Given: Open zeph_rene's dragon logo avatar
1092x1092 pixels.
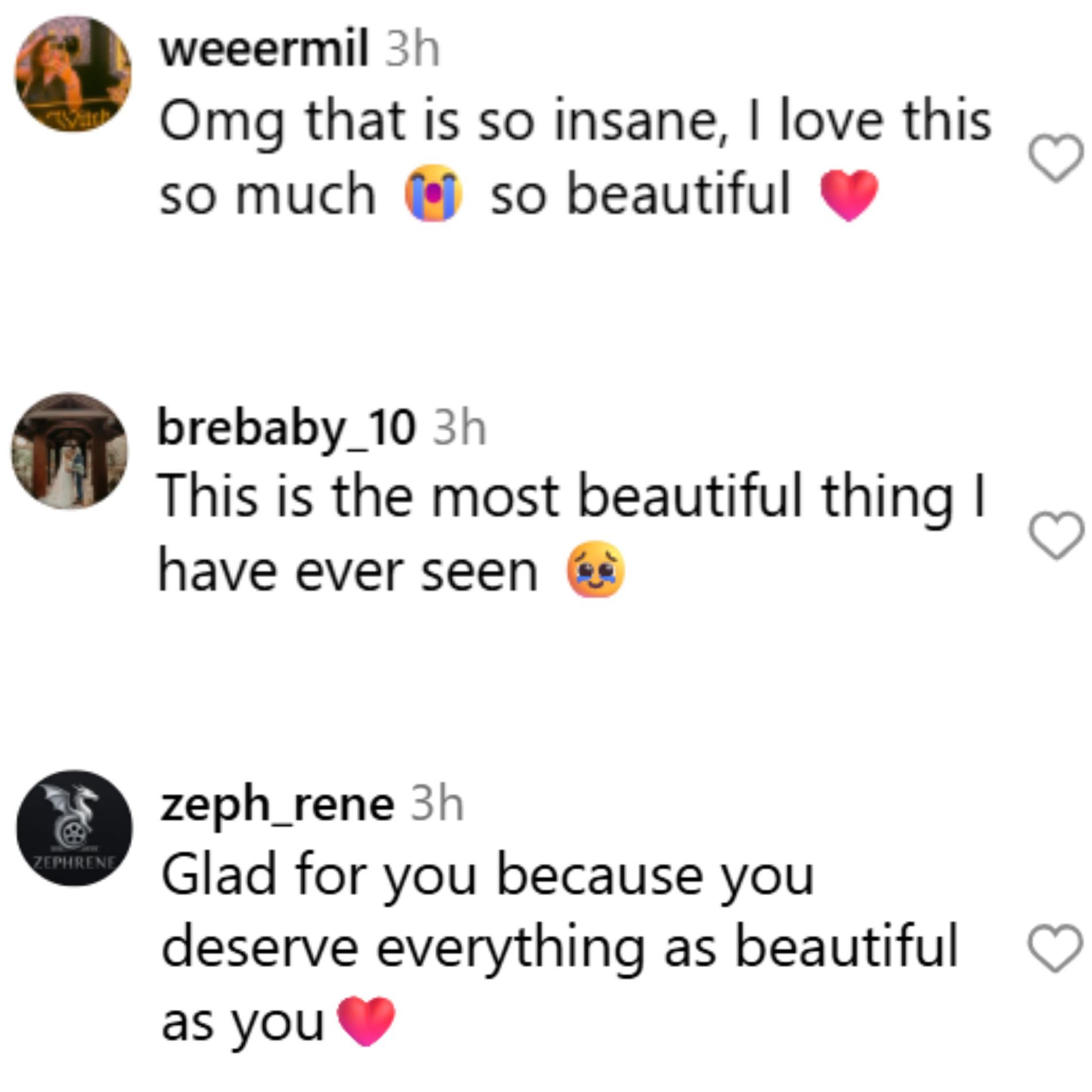Looking at the screenshot, I should coord(74,828).
